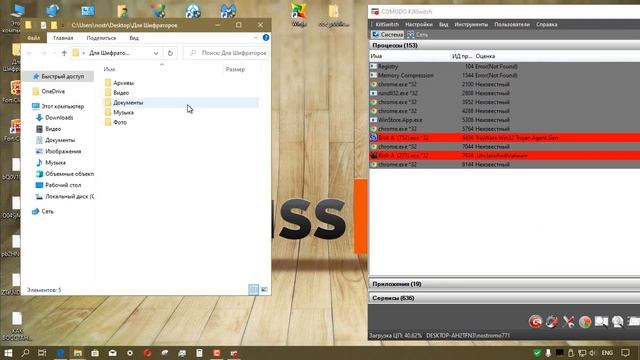Select the chrome.exe process with ID 9144

504,164
